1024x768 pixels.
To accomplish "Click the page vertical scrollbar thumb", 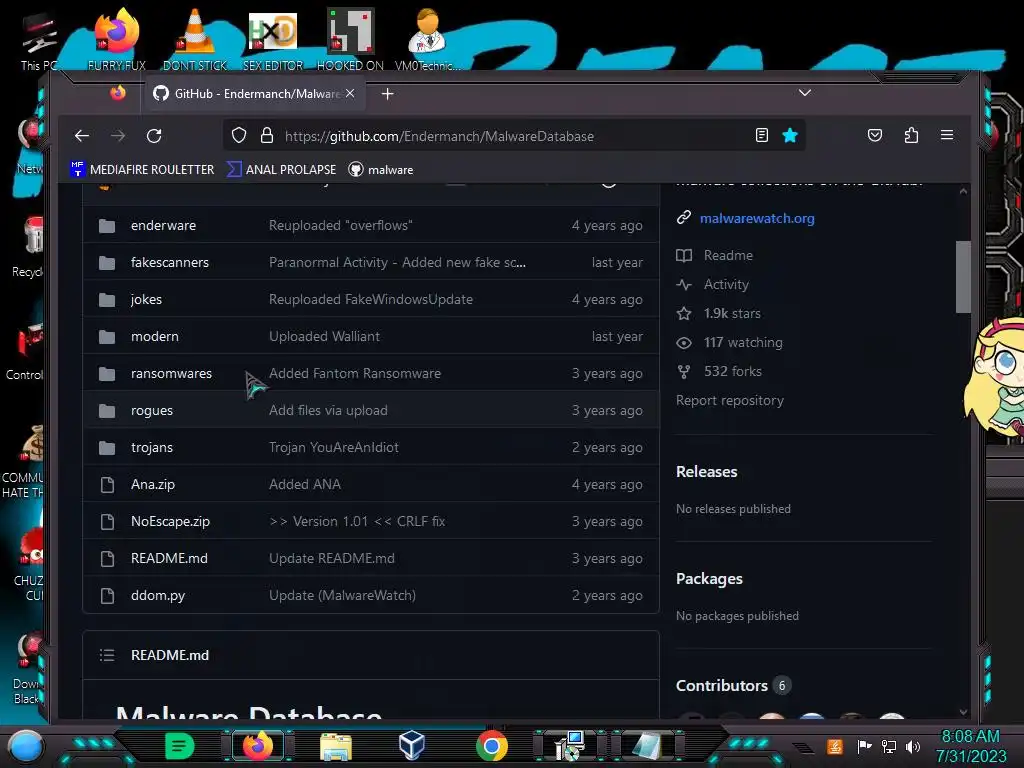I will tap(963, 277).
